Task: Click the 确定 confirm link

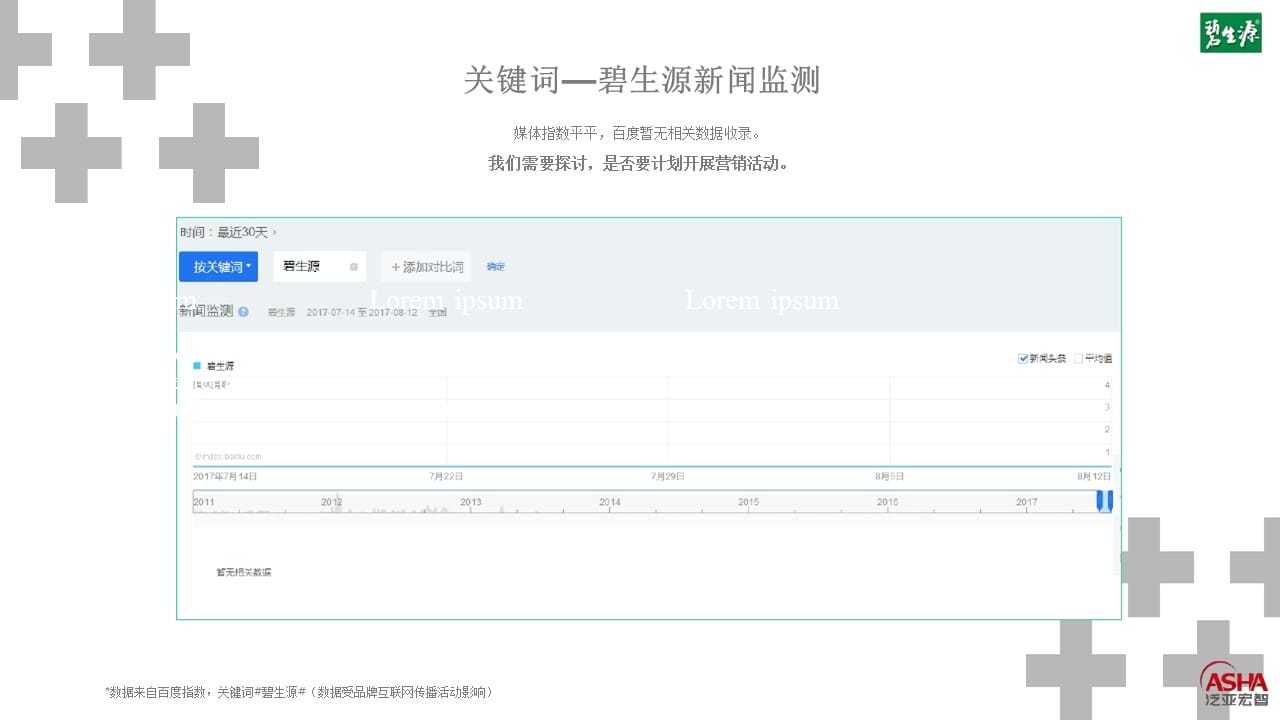Action: (496, 267)
